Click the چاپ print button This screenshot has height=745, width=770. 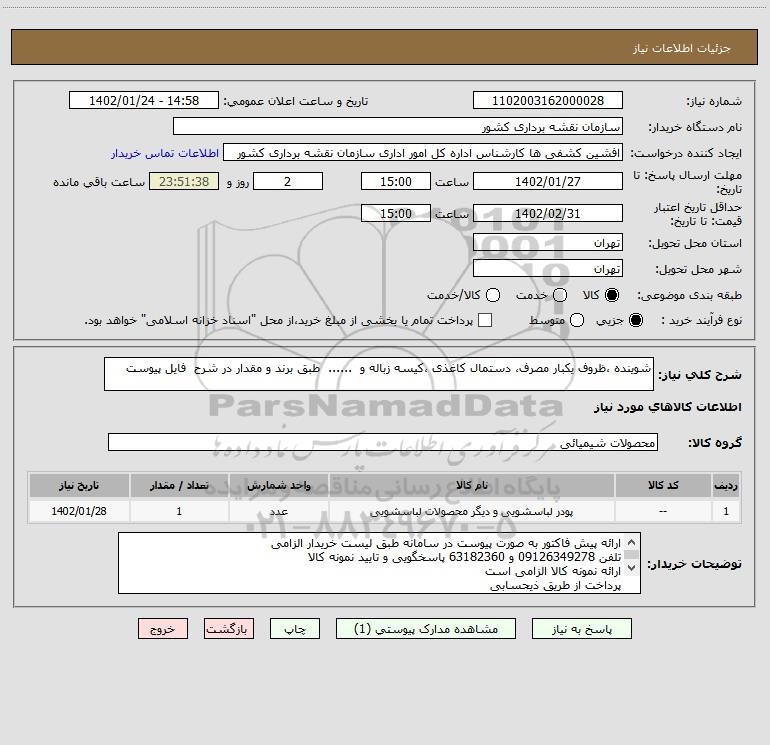pyautogui.click(x=295, y=629)
